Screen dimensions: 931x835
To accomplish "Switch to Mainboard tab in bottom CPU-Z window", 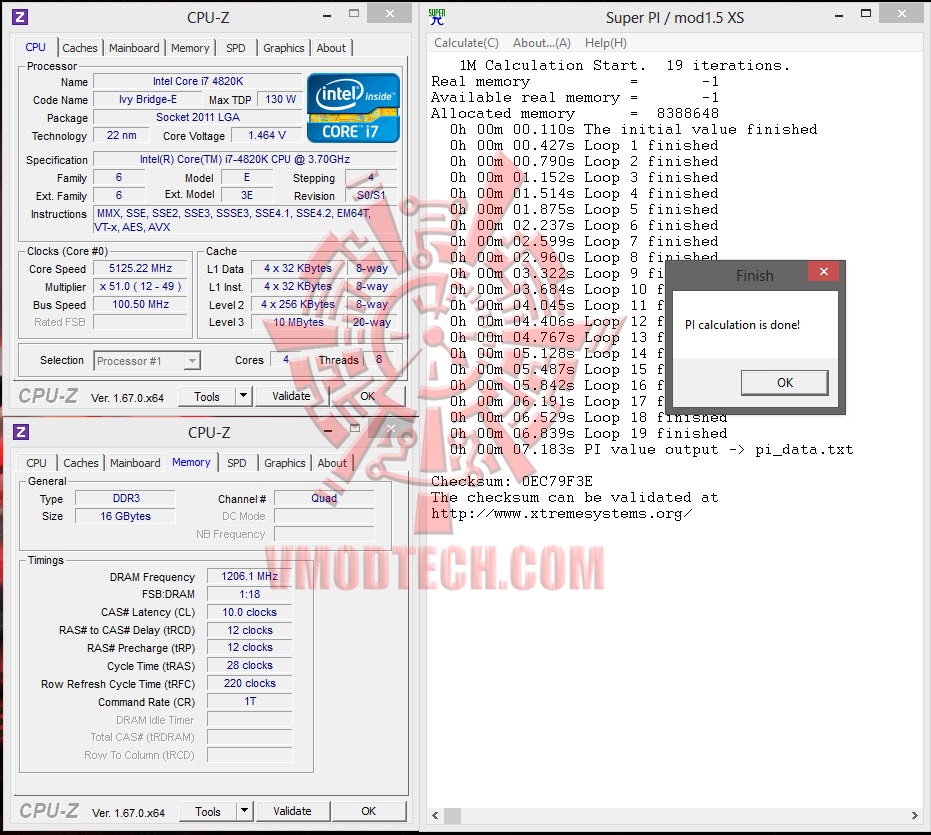I will [x=135, y=463].
